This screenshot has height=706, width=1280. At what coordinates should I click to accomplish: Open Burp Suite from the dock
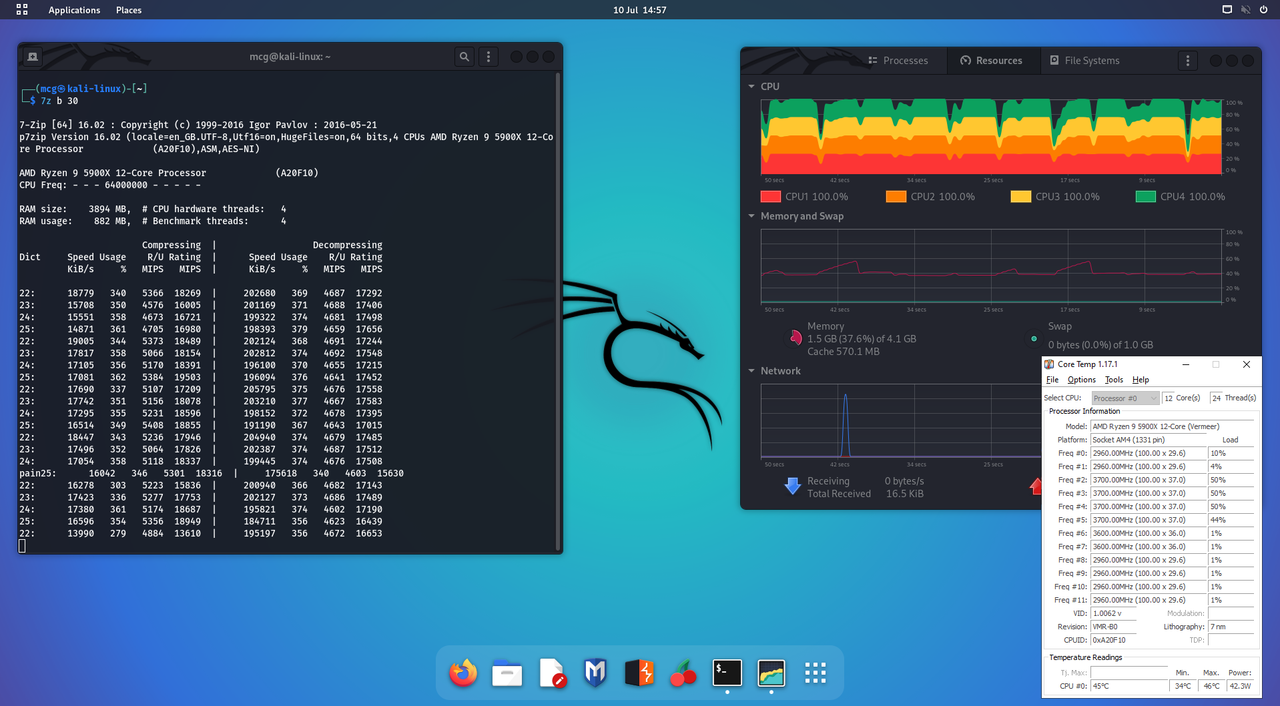coord(640,673)
